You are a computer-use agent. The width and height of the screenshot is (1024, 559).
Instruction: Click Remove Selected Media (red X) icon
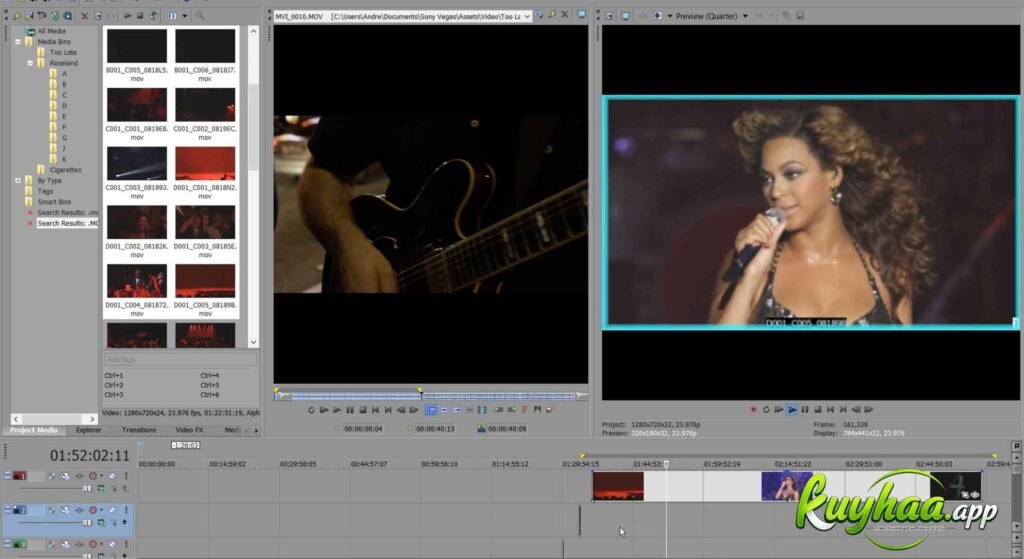tap(84, 16)
